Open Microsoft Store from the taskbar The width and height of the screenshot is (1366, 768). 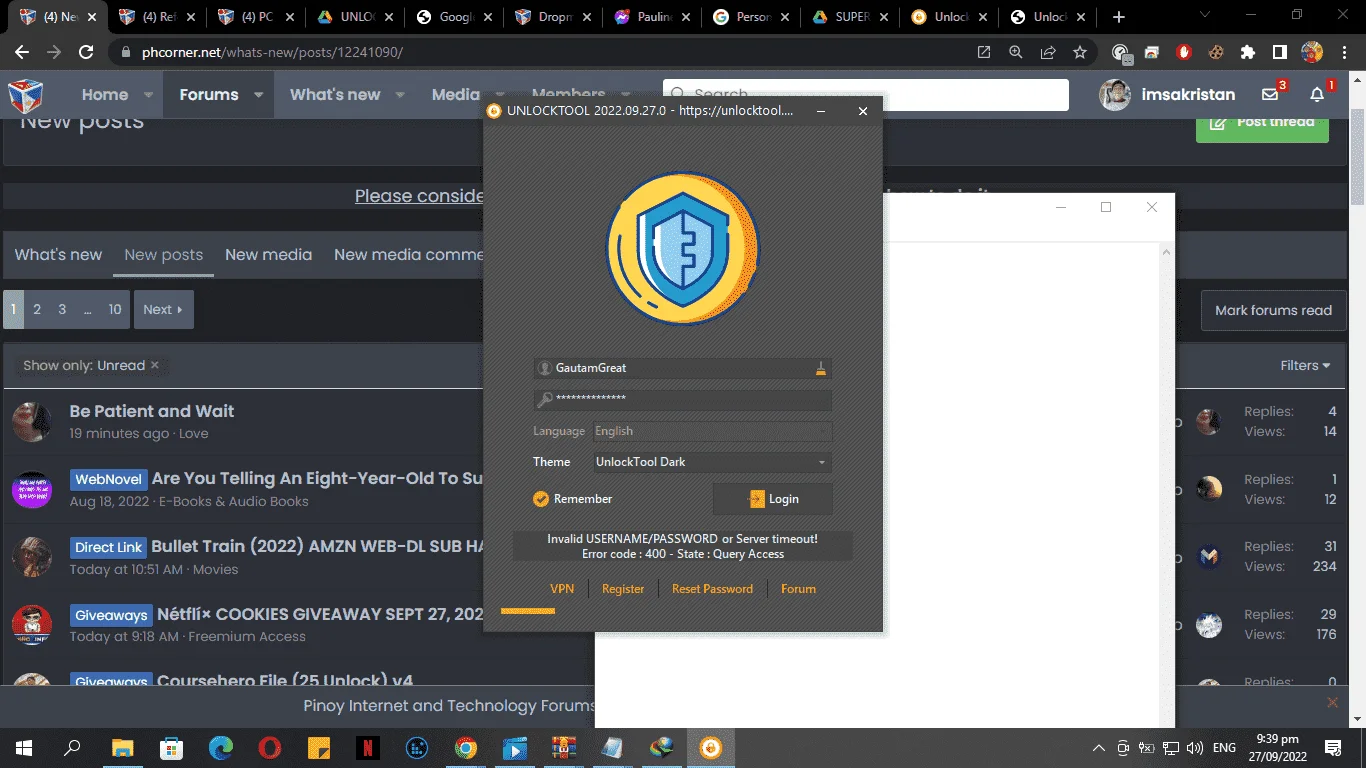pos(171,747)
